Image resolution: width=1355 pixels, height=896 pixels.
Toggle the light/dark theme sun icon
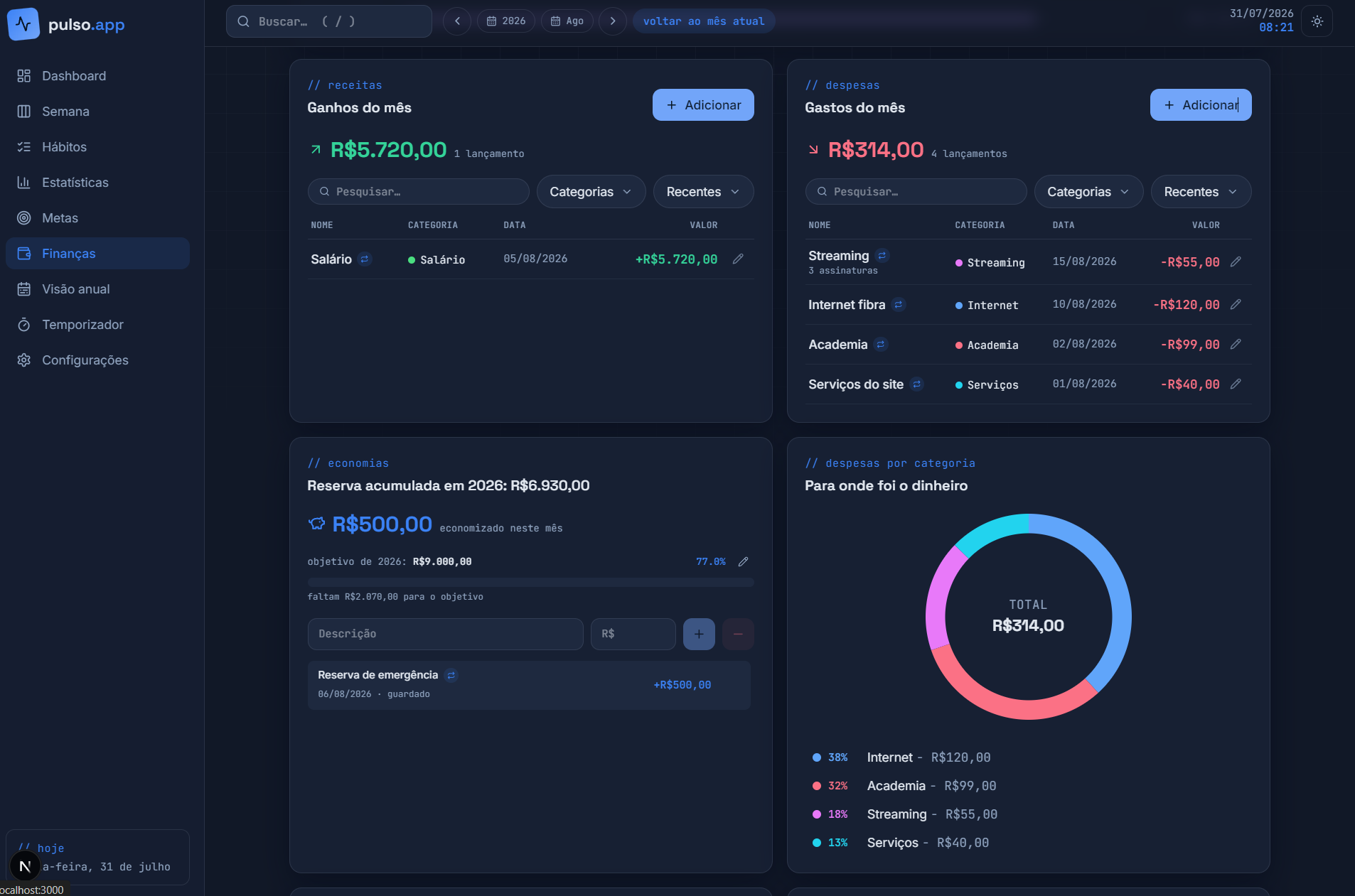(1317, 21)
